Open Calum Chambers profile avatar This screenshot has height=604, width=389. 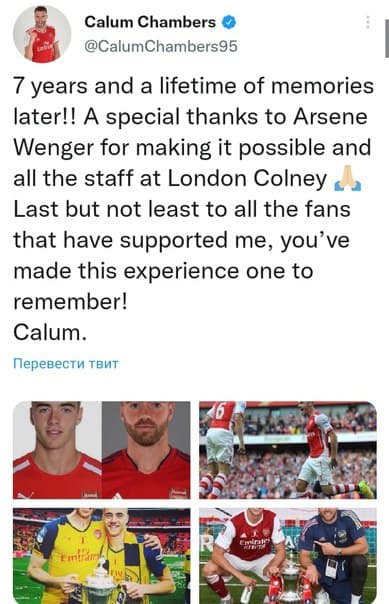pyautogui.click(x=42, y=34)
